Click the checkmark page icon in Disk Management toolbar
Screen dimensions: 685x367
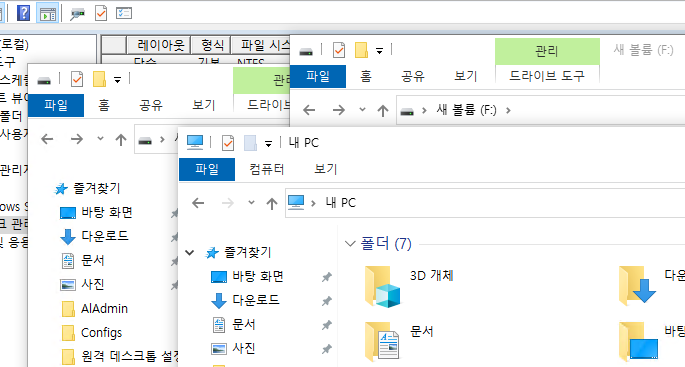pos(101,13)
